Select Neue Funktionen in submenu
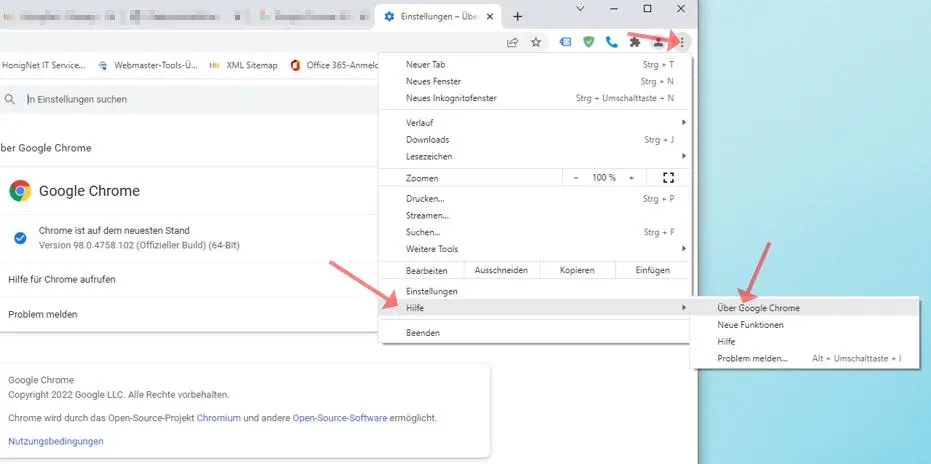This screenshot has height=464, width=931. 805,325
